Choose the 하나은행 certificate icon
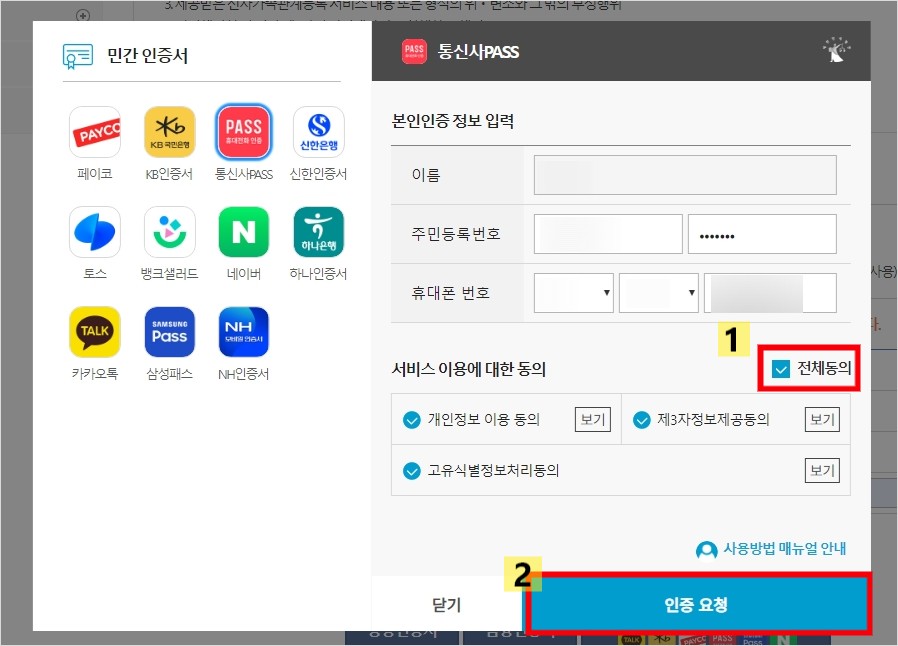The height and width of the screenshot is (646, 898). (x=318, y=232)
